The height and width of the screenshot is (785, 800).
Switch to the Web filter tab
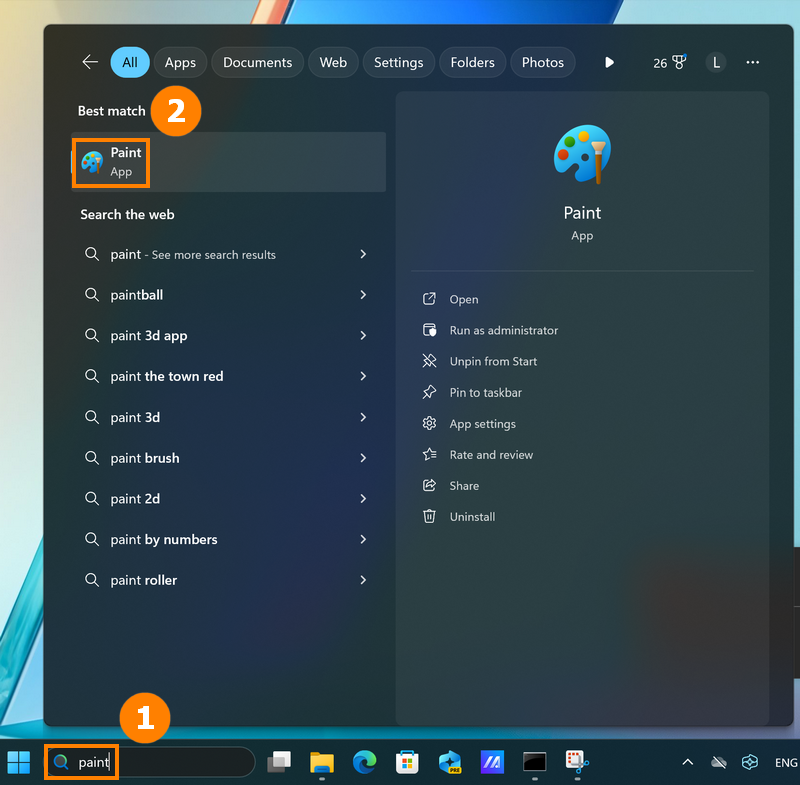click(333, 62)
